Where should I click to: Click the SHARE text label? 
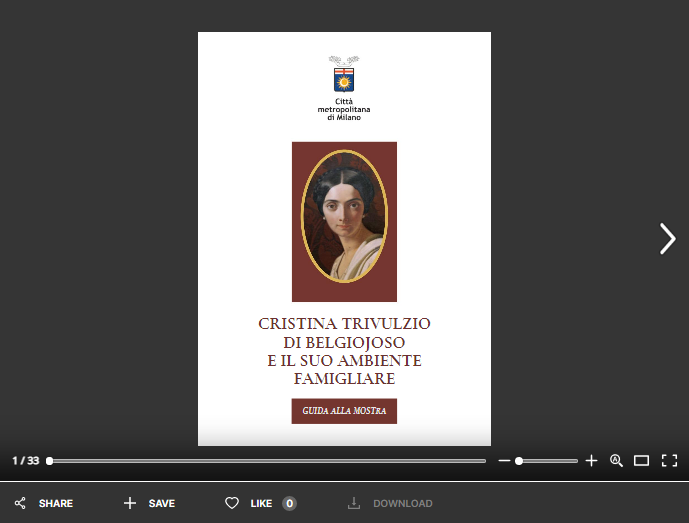pos(56,503)
